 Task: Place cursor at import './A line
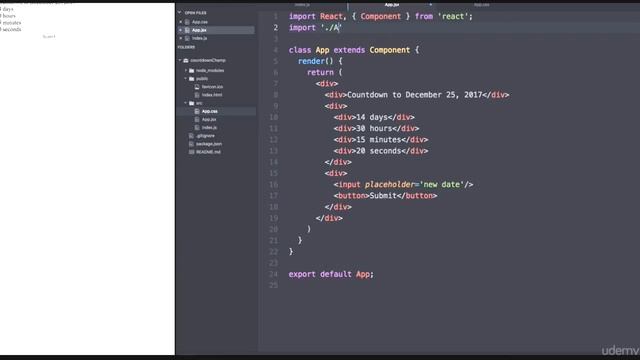pos(315,28)
